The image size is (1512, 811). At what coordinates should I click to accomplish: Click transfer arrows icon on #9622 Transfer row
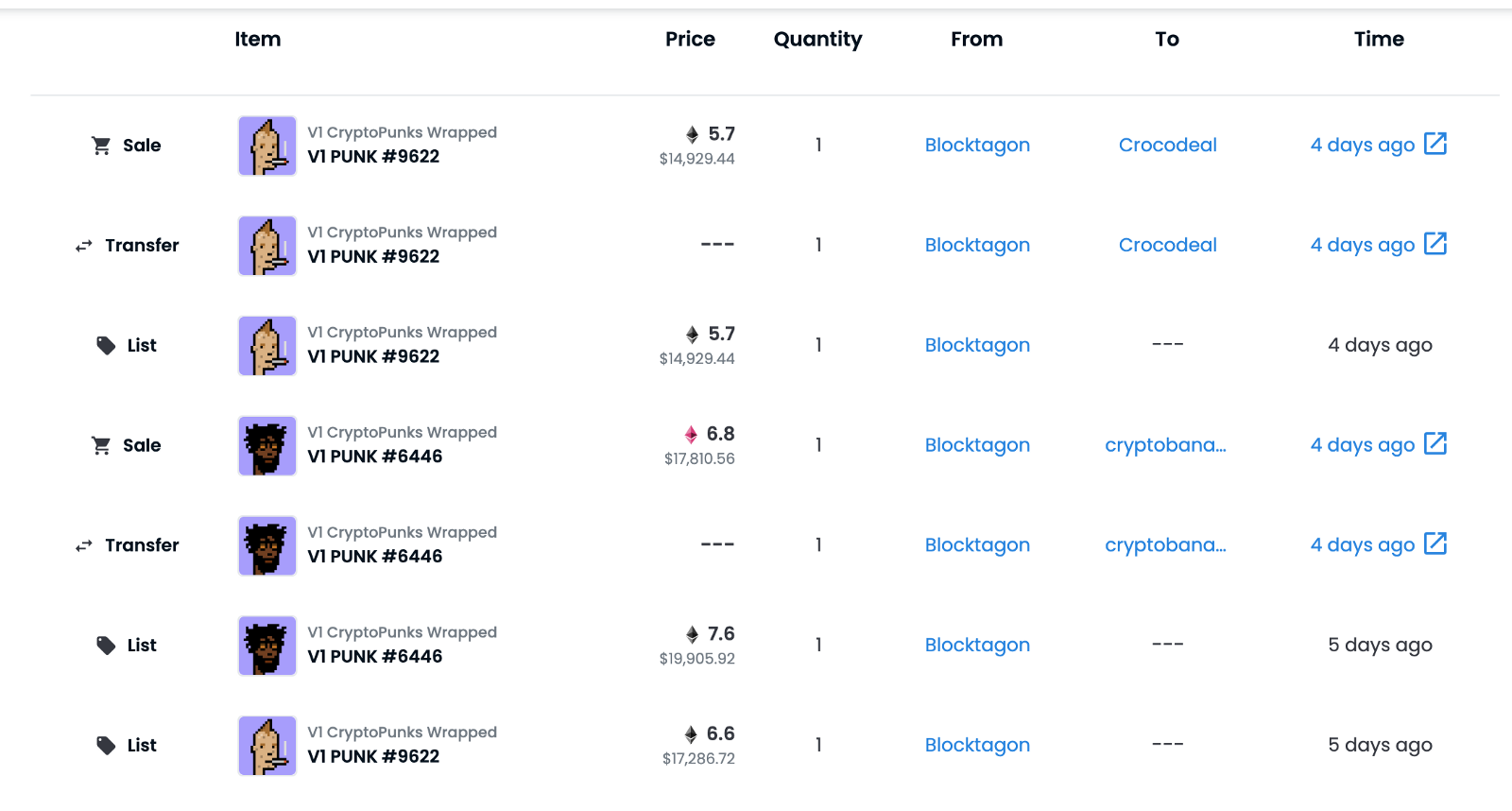(x=84, y=246)
